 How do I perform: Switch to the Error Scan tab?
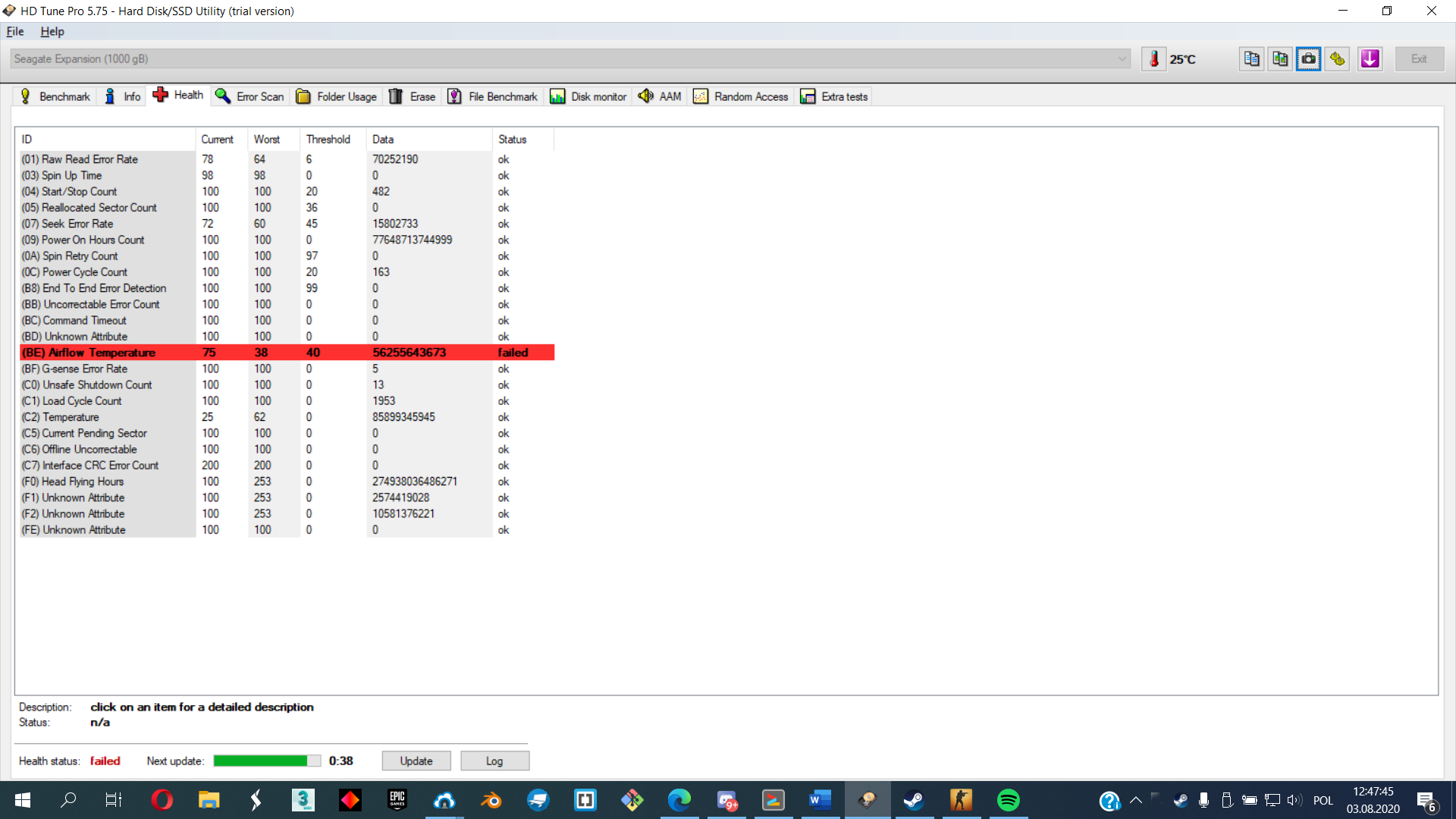(x=250, y=96)
